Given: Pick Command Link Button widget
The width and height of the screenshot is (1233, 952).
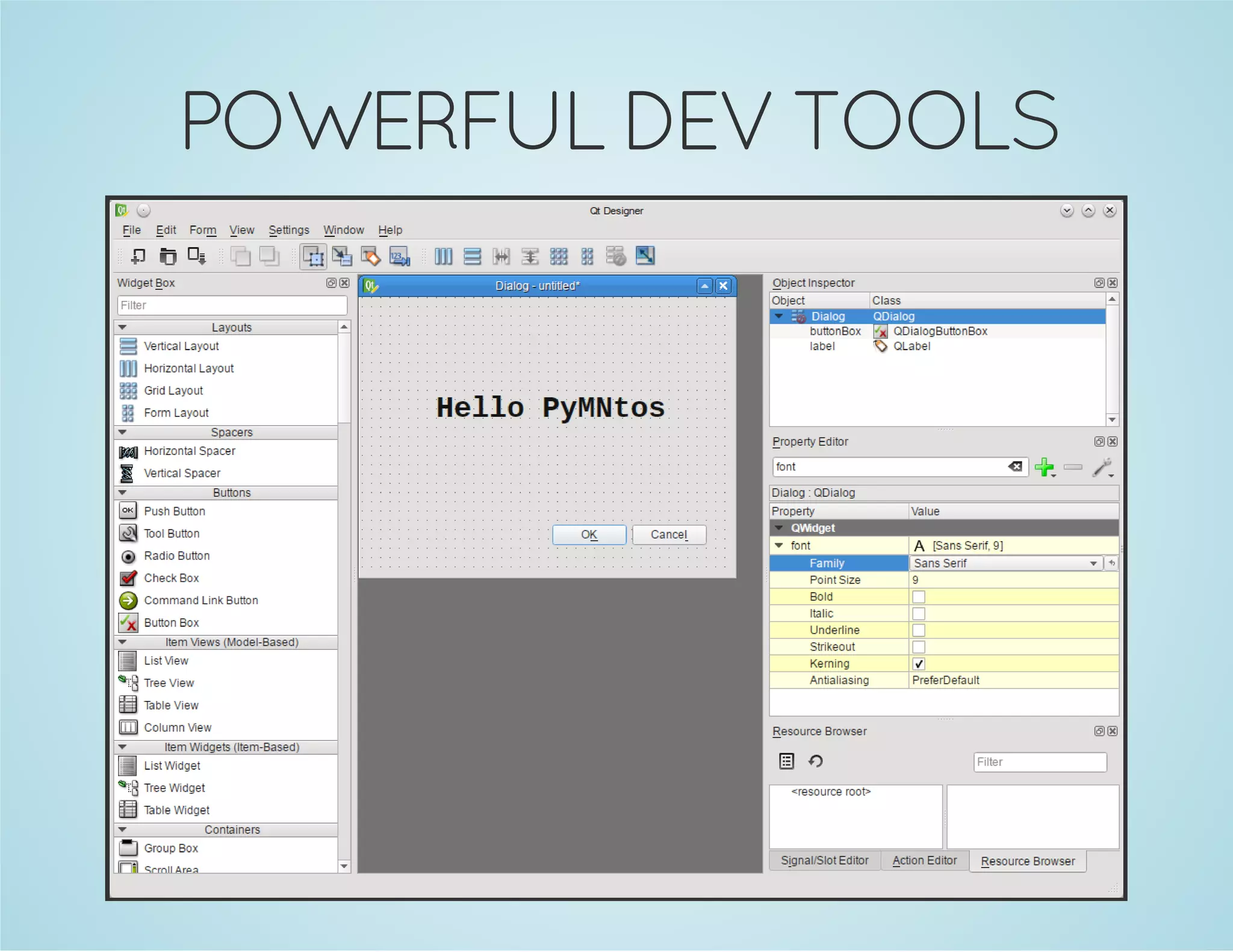Looking at the screenshot, I should [200, 600].
